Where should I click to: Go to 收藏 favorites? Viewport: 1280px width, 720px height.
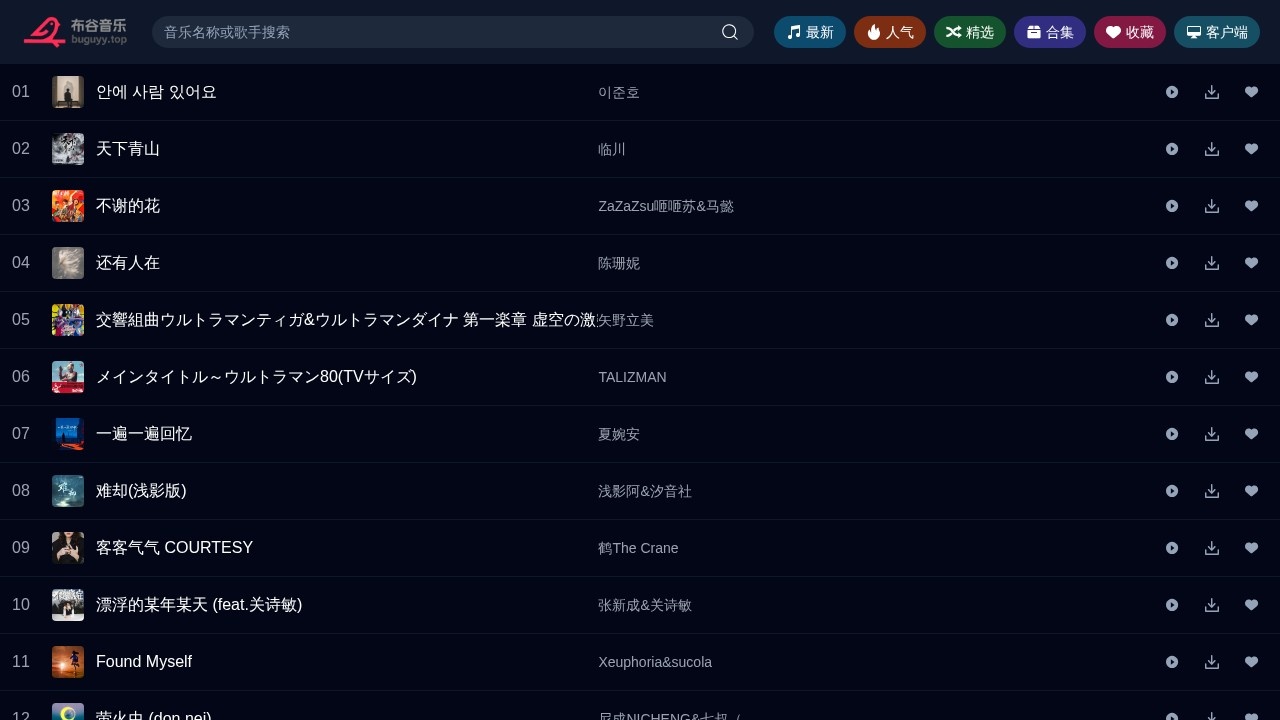click(1130, 32)
